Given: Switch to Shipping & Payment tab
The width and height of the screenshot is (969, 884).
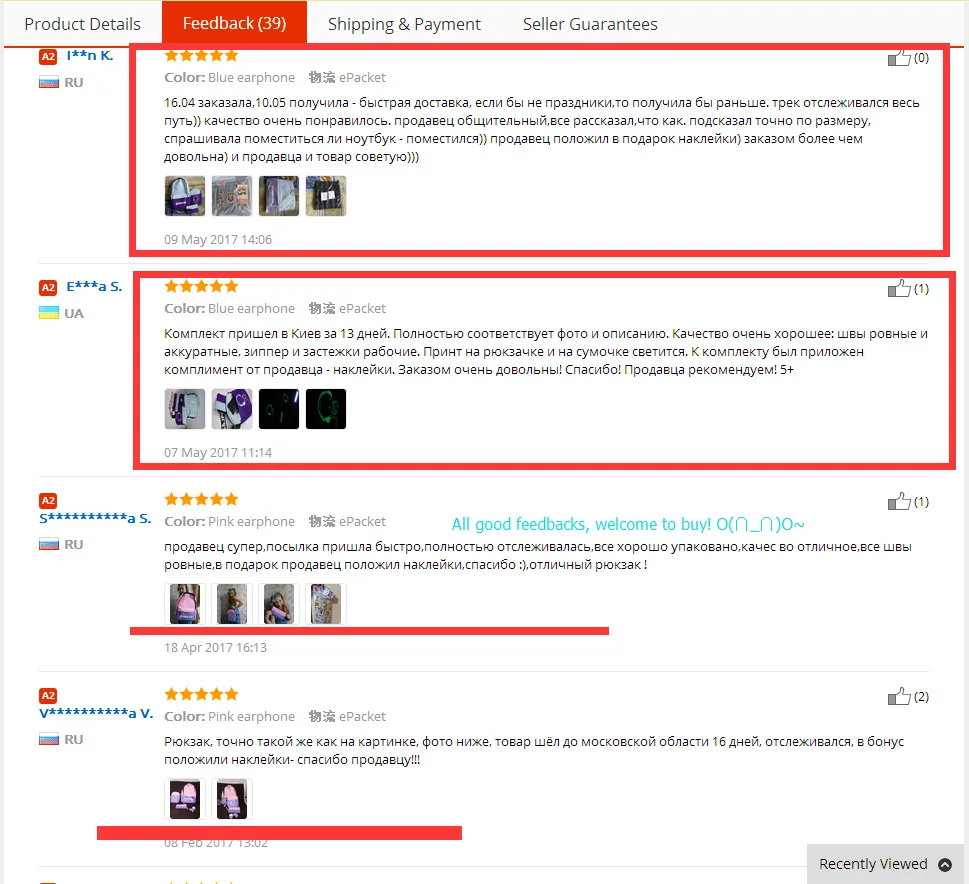Looking at the screenshot, I should click(404, 24).
